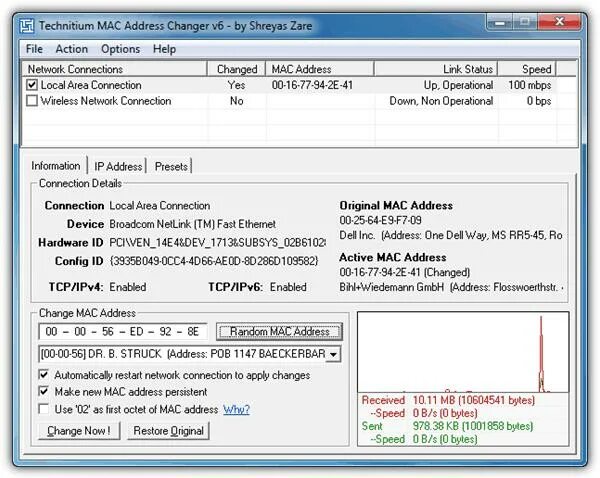This screenshot has height=478, width=600.
Task: Click the 100 mbps speed cell
Action: (x=530, y=85)
